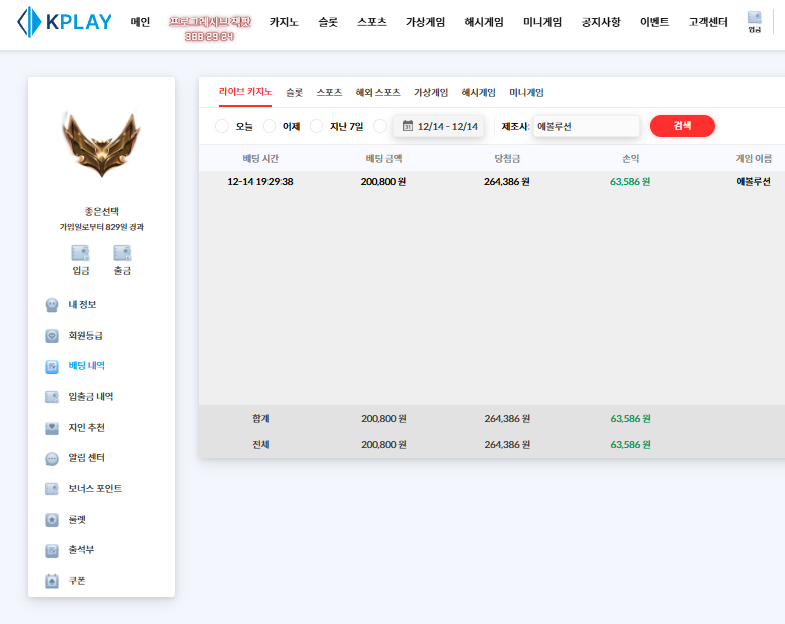Select the 어제 radio button

tap(269, 126)
